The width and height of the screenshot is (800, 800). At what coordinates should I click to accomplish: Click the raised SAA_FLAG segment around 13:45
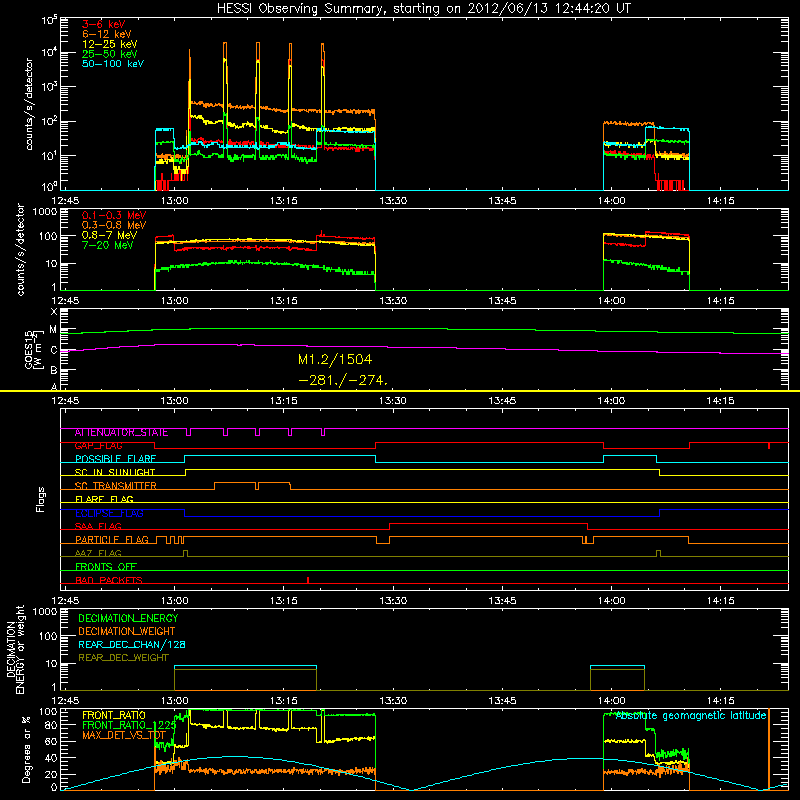click(488, 524)
